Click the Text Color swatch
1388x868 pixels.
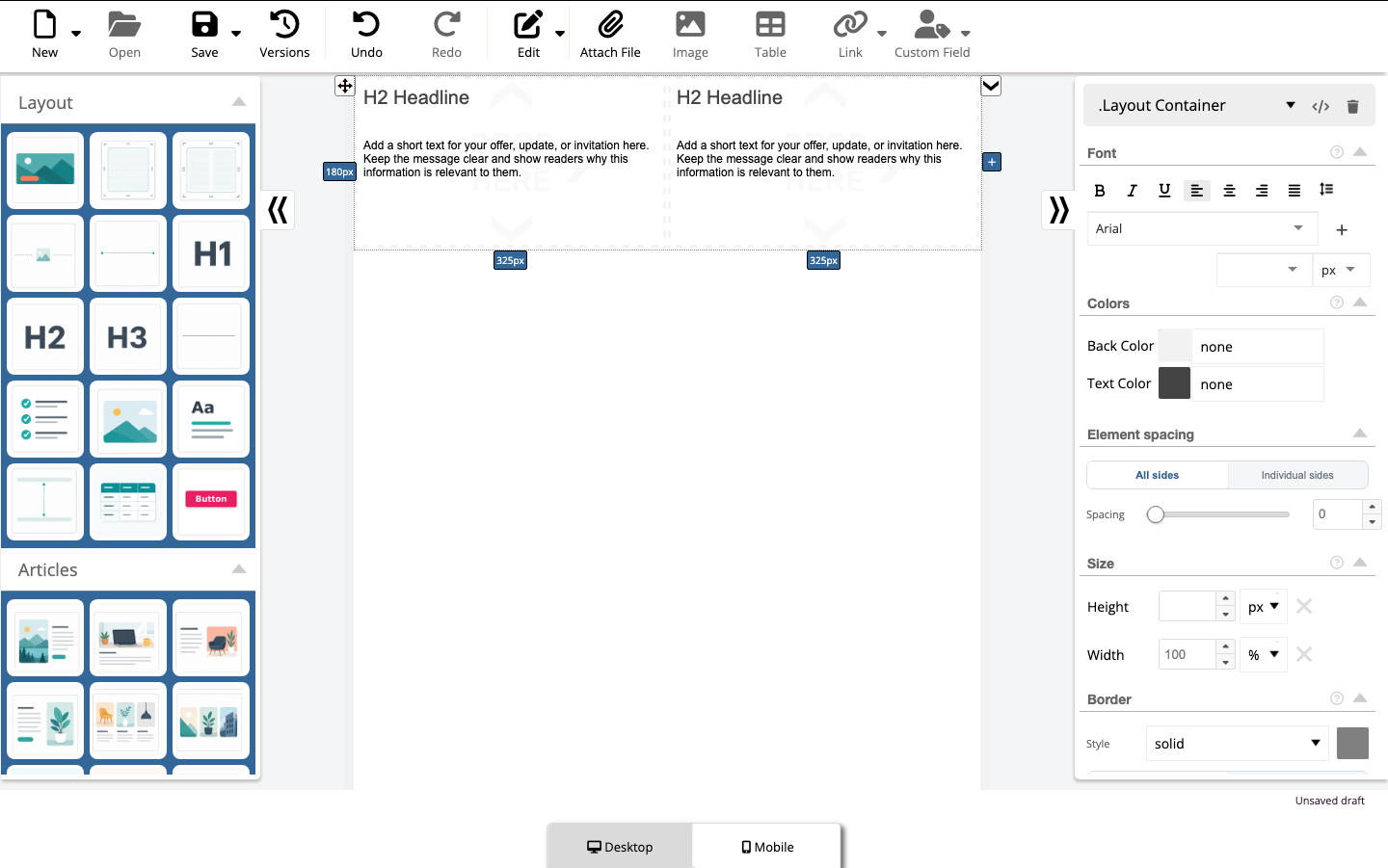[1174, 383]
